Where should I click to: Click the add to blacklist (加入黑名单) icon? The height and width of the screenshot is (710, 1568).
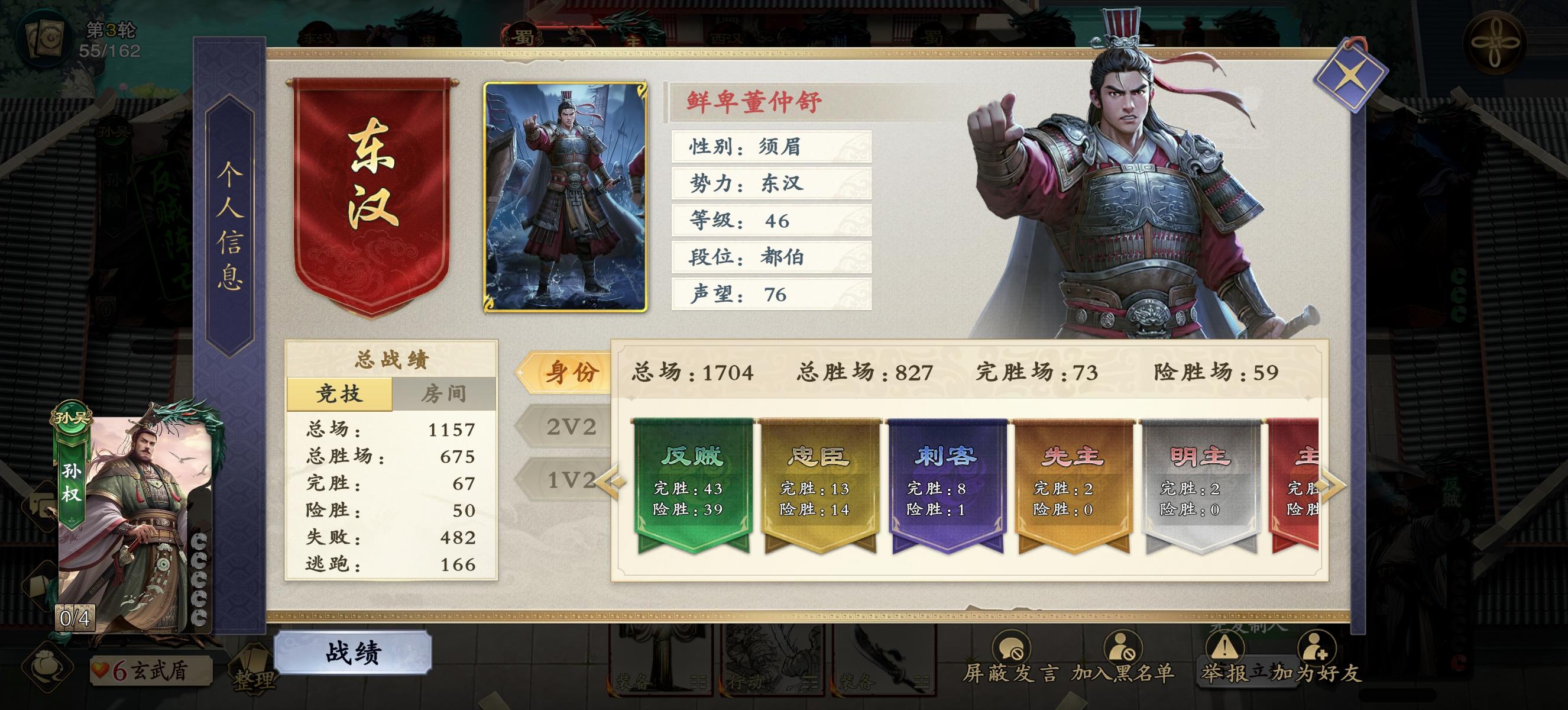[x=1122, y=648]
